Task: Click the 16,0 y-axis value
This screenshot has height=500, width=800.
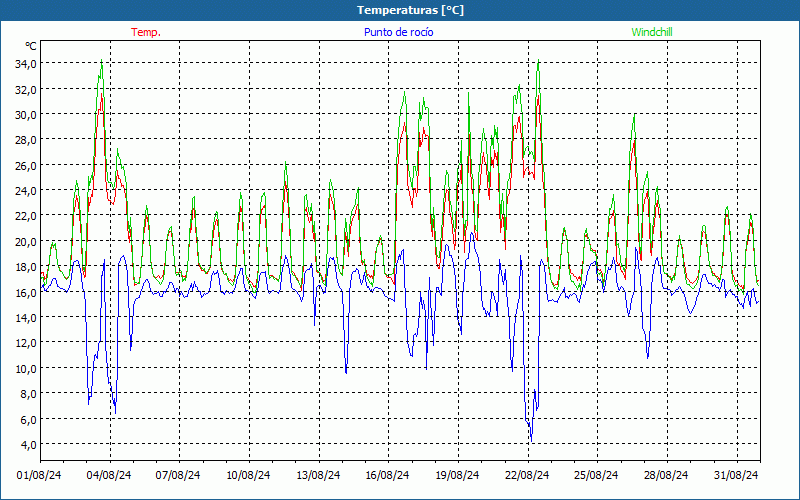Action: 26,292
